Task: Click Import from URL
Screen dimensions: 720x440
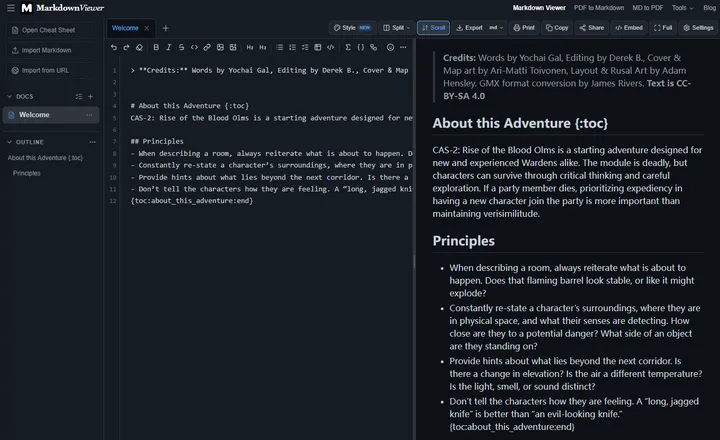Action: click(x=51, y=71)
